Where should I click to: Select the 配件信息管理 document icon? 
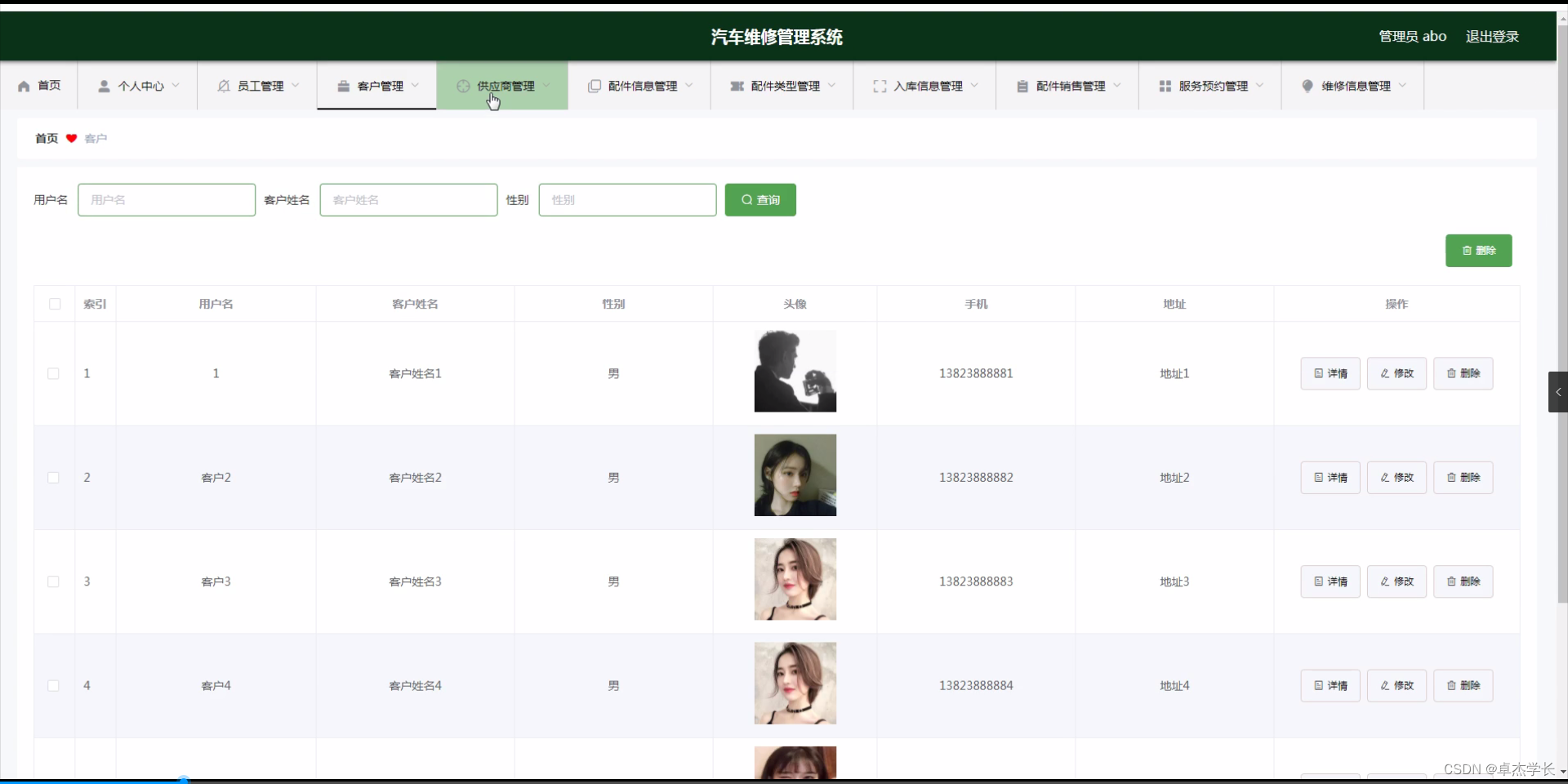595,86
